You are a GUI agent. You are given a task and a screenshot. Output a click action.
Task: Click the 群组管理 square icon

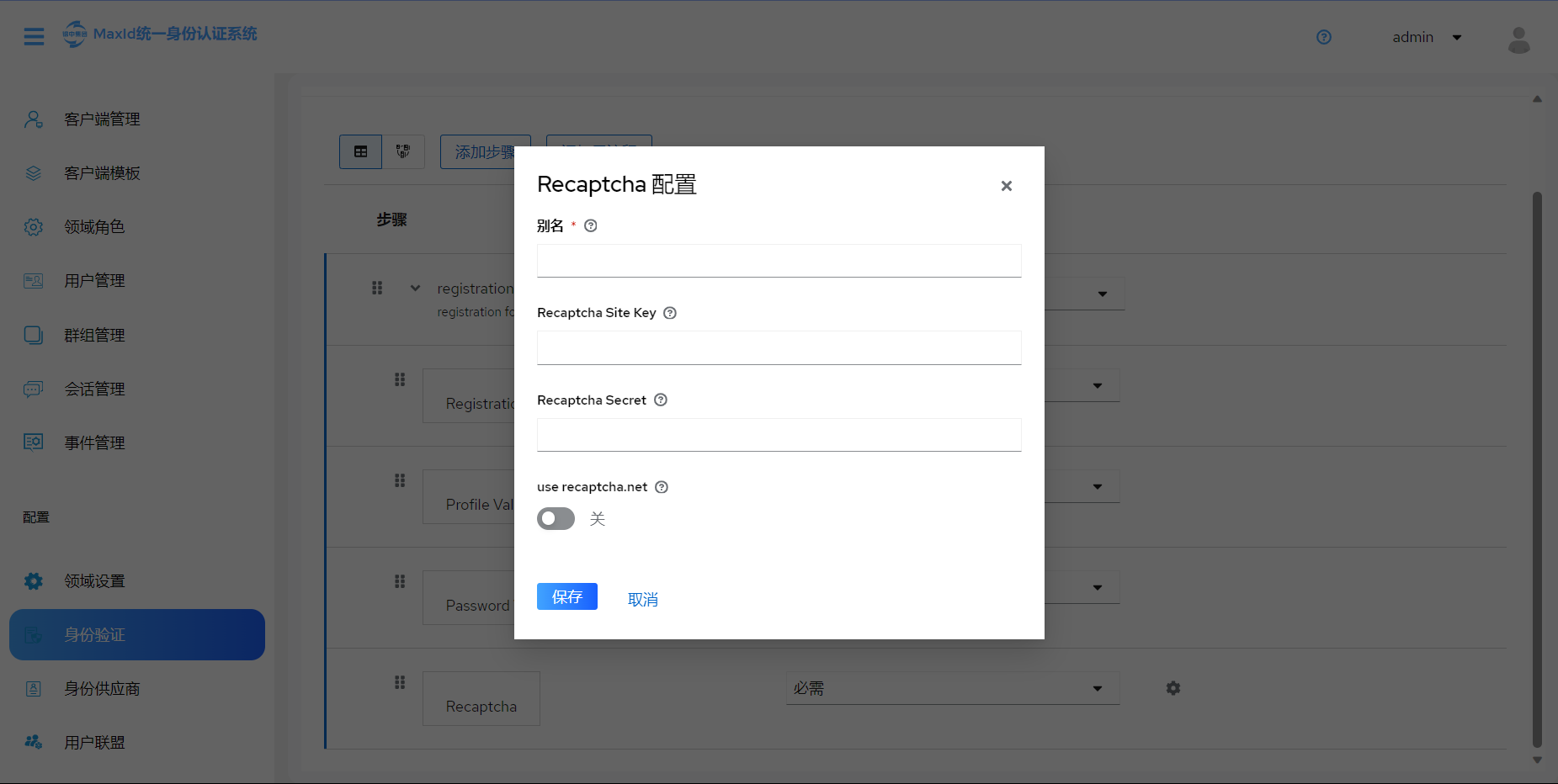click(x=34, y=335)
